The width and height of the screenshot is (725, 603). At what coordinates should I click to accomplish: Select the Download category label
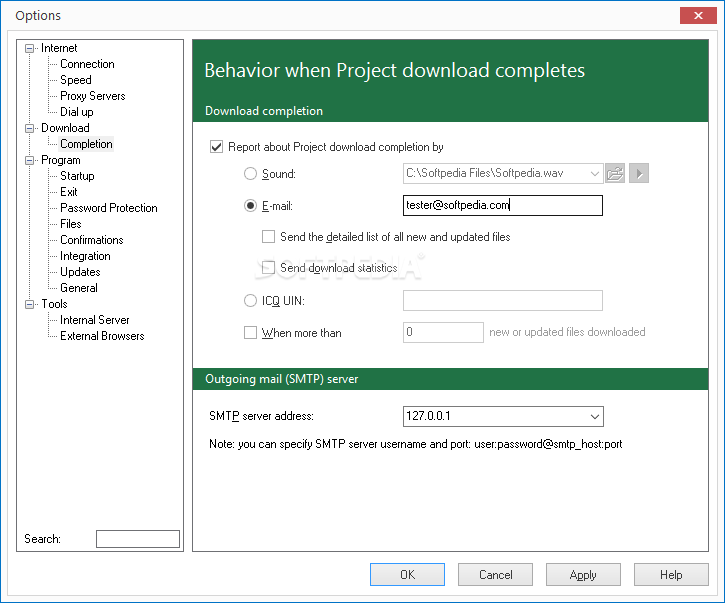[65, 128]
